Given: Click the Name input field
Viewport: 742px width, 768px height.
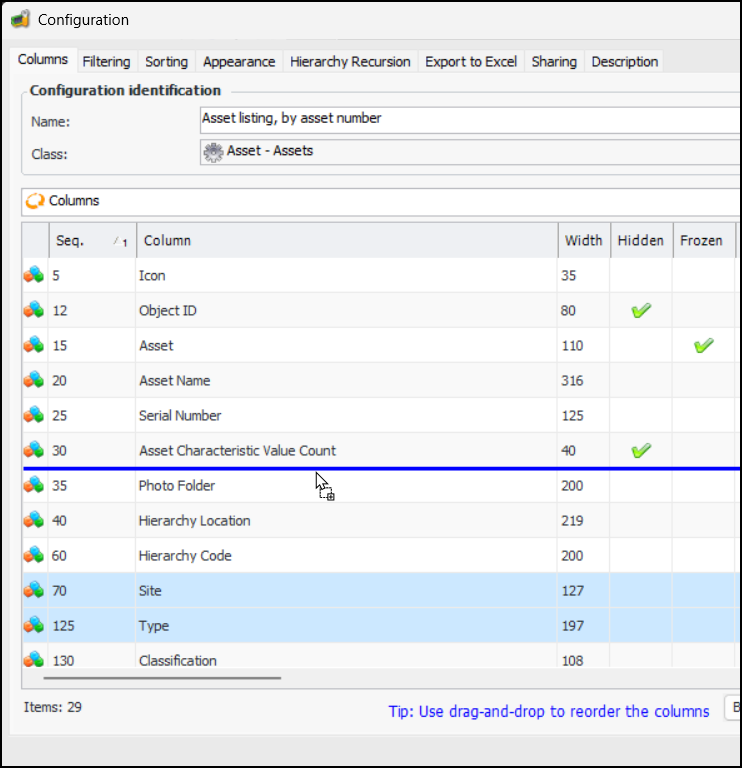Looking at the screenshot, I should click(470, 119).
